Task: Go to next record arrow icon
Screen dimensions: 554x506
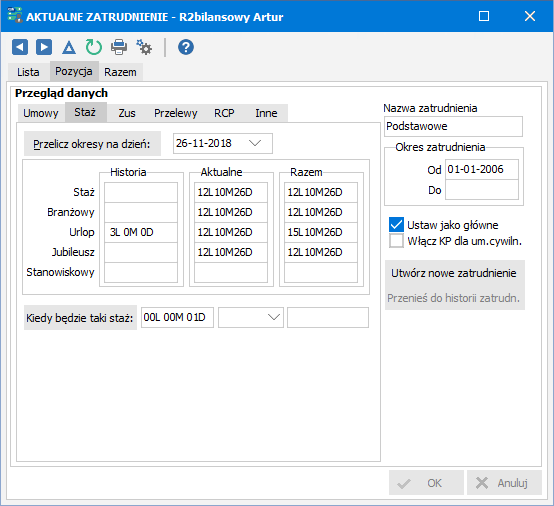Action: [44, 47]
